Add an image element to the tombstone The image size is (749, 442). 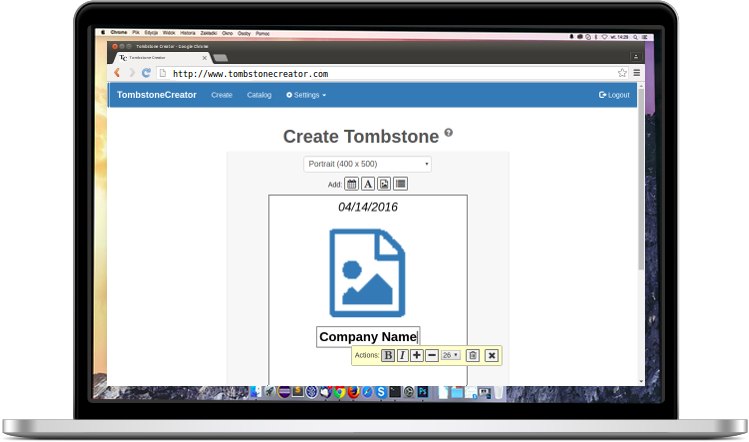[384, 184]
